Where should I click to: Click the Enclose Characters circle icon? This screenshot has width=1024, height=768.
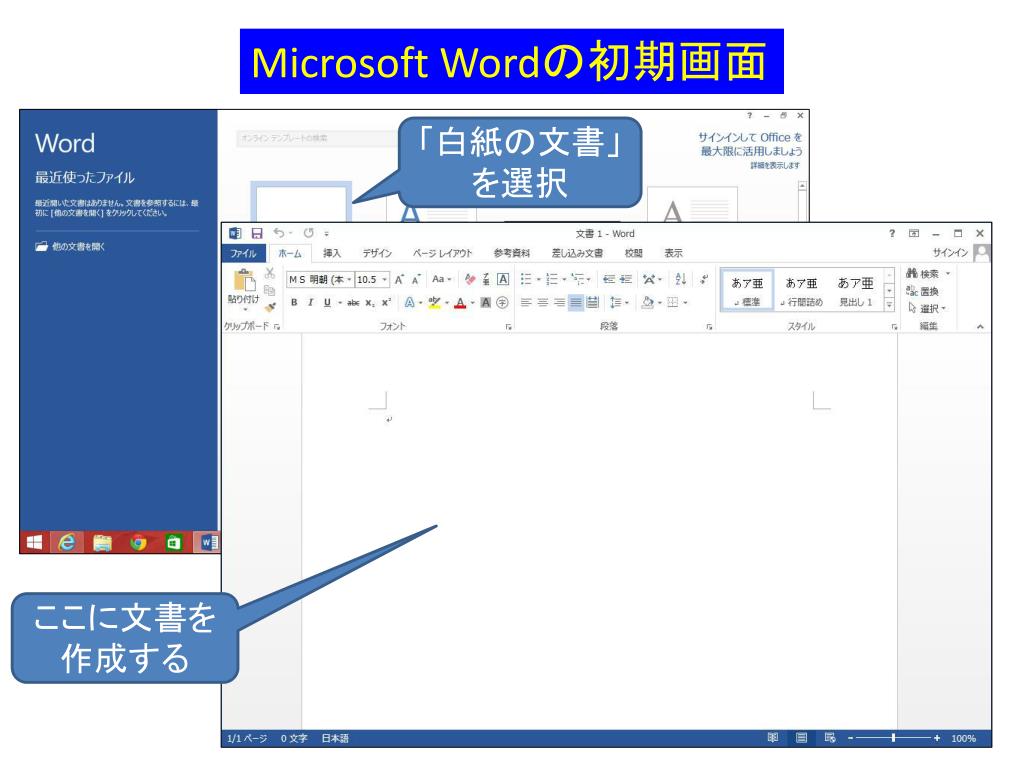pyautogui.click(x=502, y=302)
